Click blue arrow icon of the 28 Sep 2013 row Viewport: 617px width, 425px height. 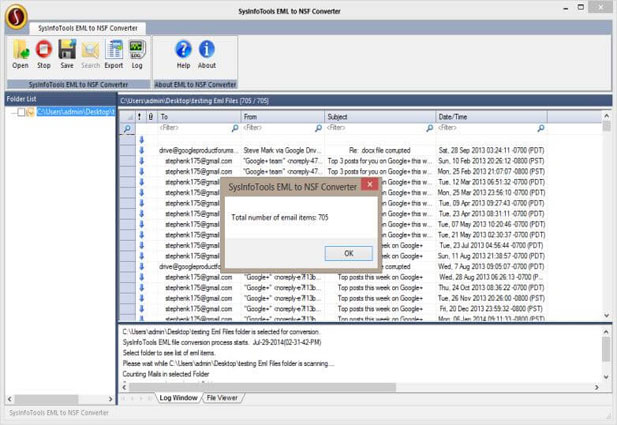coord(142,150)
